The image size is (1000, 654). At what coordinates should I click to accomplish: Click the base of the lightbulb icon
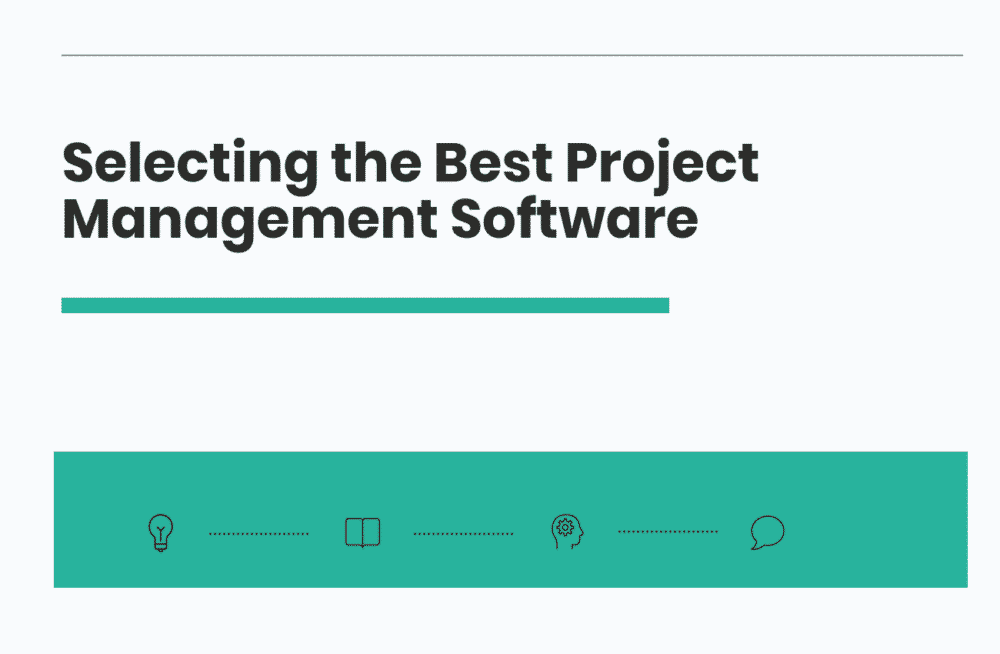tap(160, 545)
